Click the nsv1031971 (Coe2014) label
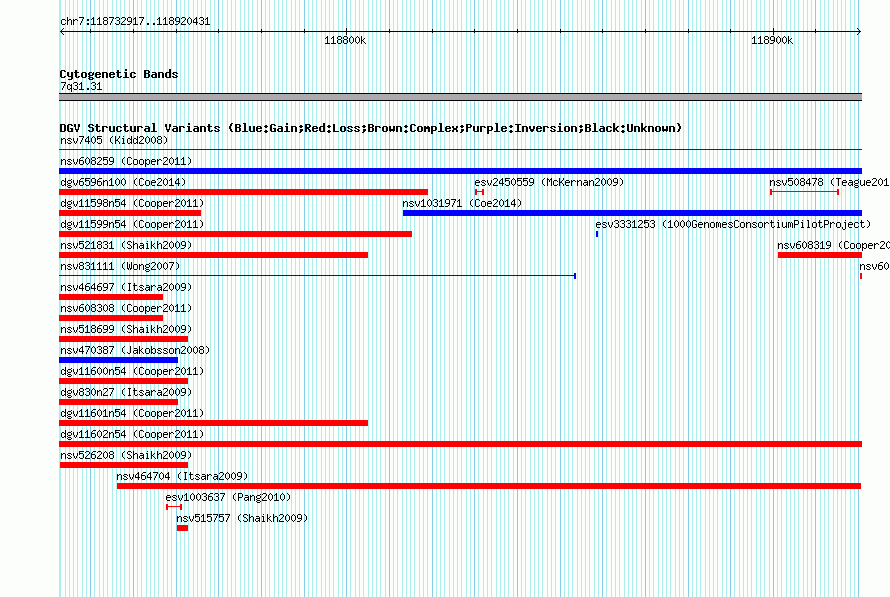The image size is (890, 597). coord(462,203)
